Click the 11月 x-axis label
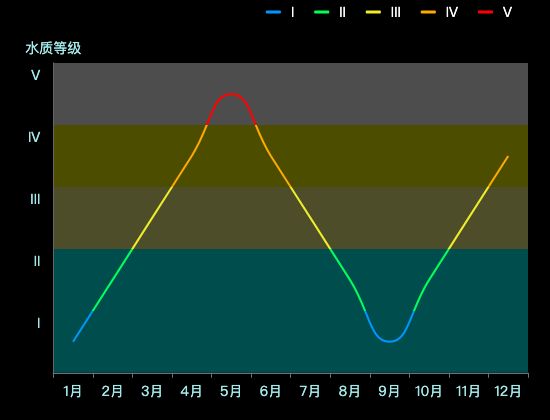The image size is (550, 420). tap(468, 391)
